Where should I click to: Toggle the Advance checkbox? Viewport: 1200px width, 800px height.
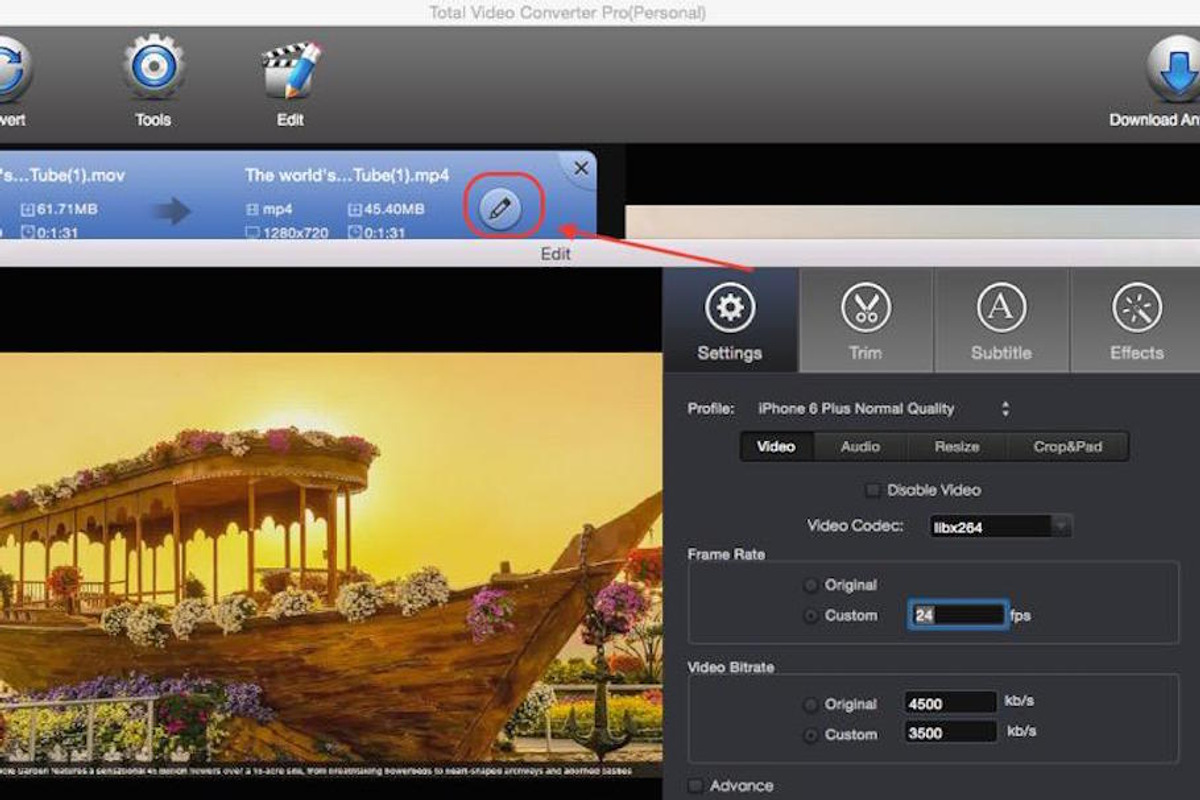click(696, 785)
